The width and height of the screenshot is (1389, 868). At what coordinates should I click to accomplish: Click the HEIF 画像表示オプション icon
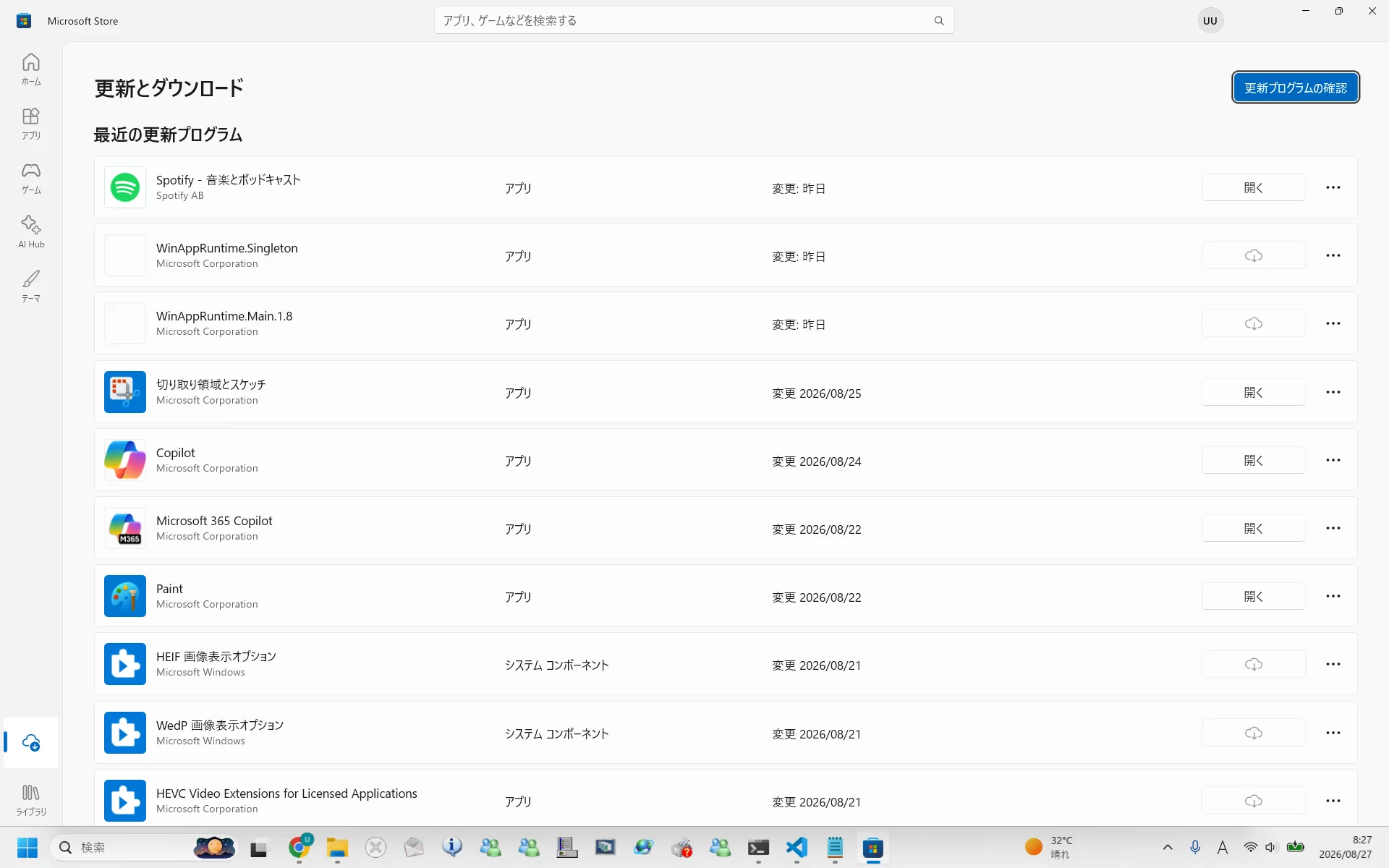[x=125, y=664]
